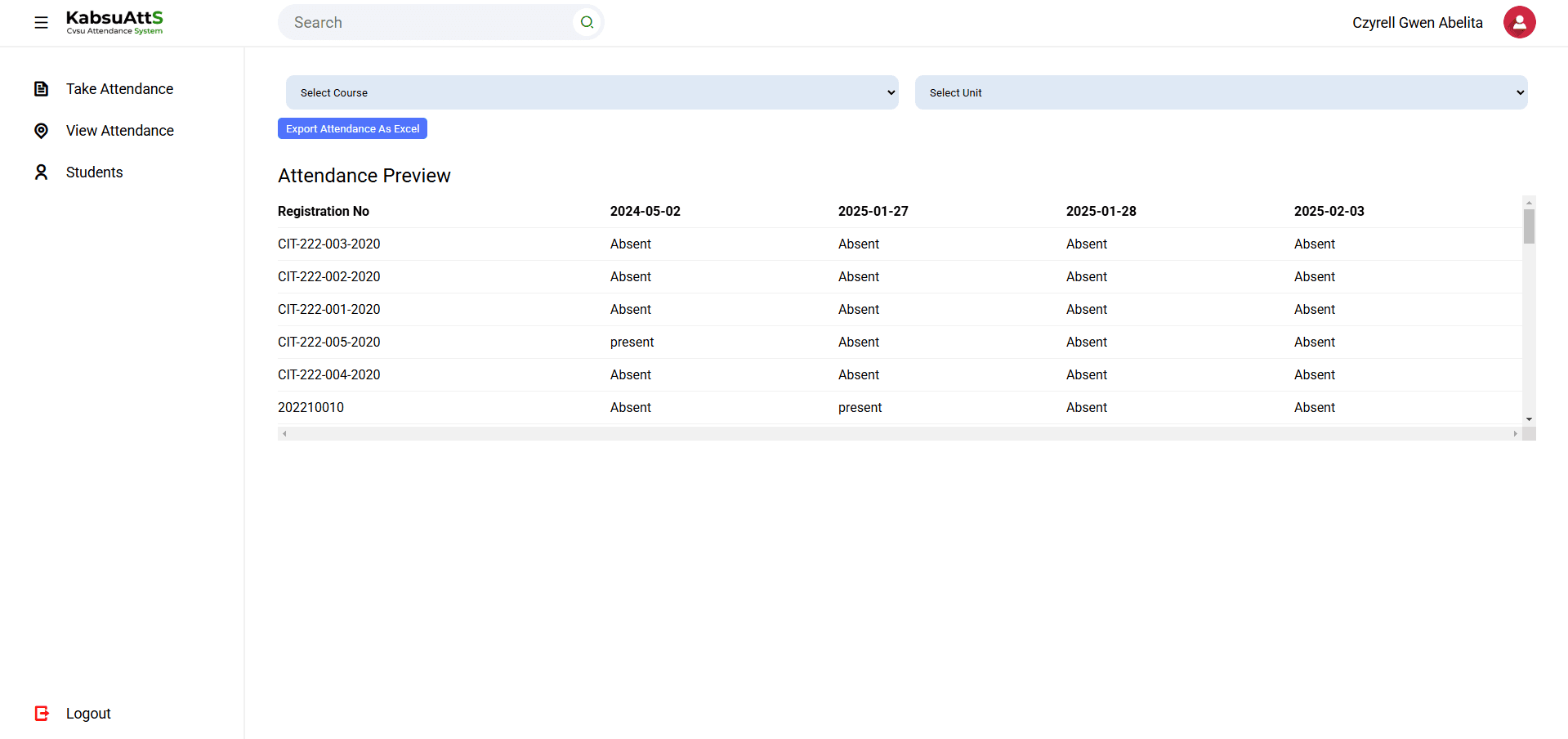Click the Students person icon
Viewport: 1568px width, 739px height.
pyautogui.click(x=41, y=172)
